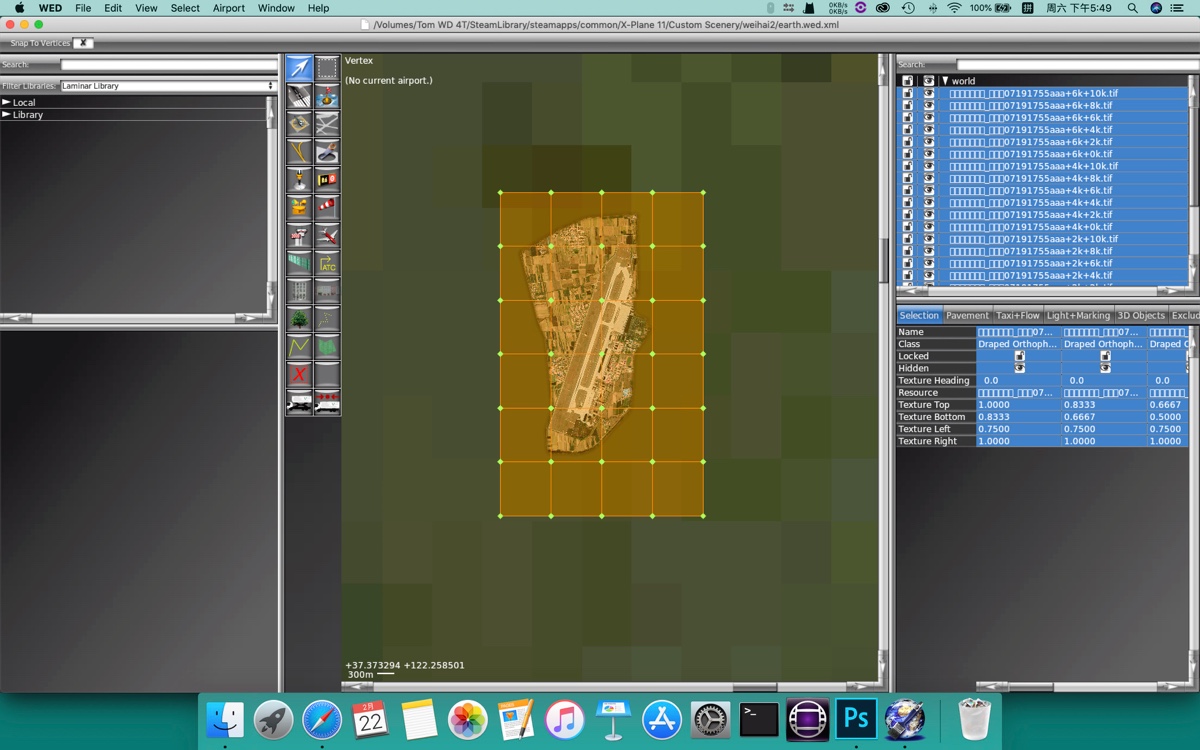Expand the Local library folder
The height and width of the screenshot is (750, 1200).
click(7, 102)
